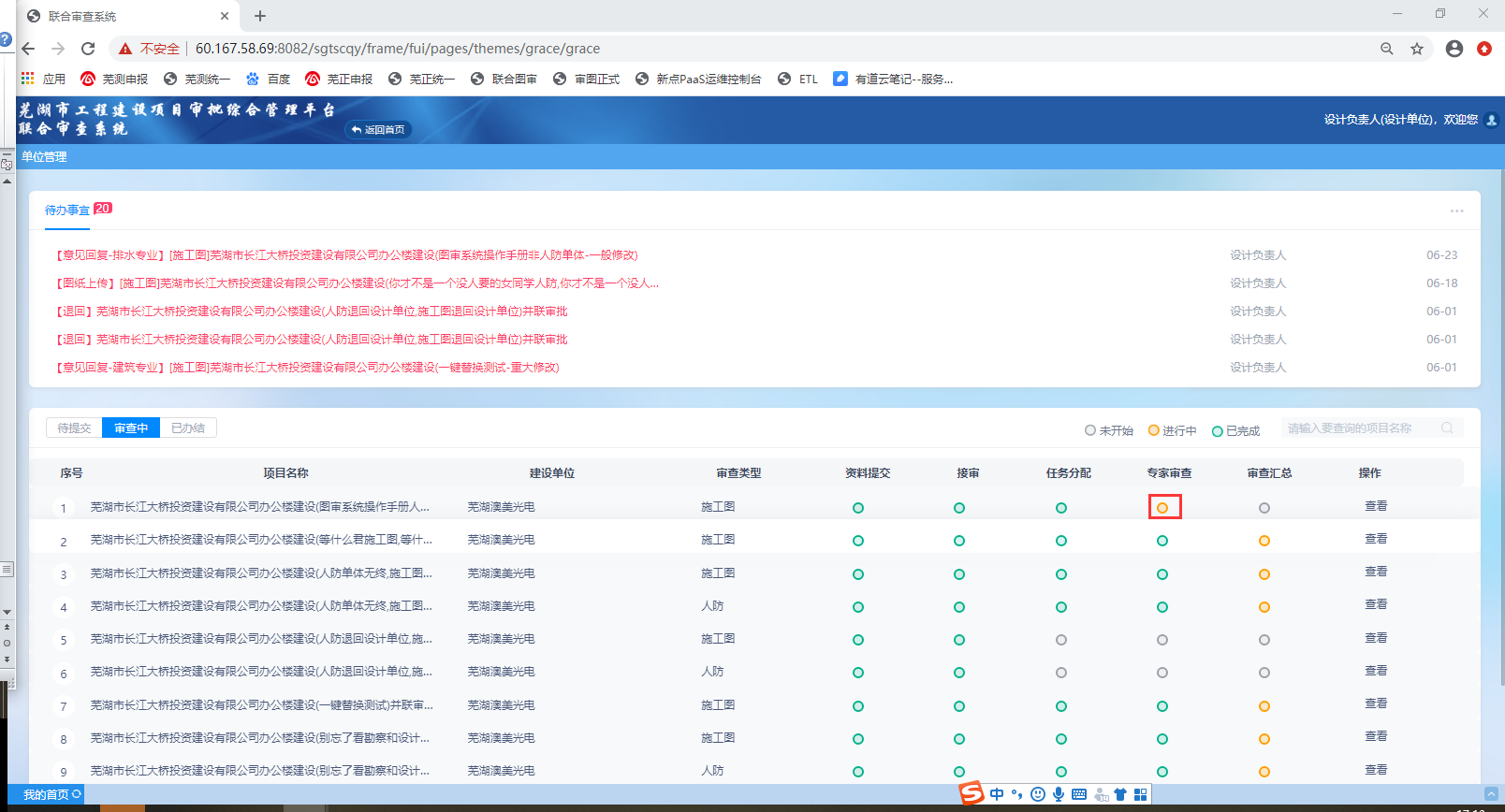Click the 返回首页 home return icon

pos(357,130)
